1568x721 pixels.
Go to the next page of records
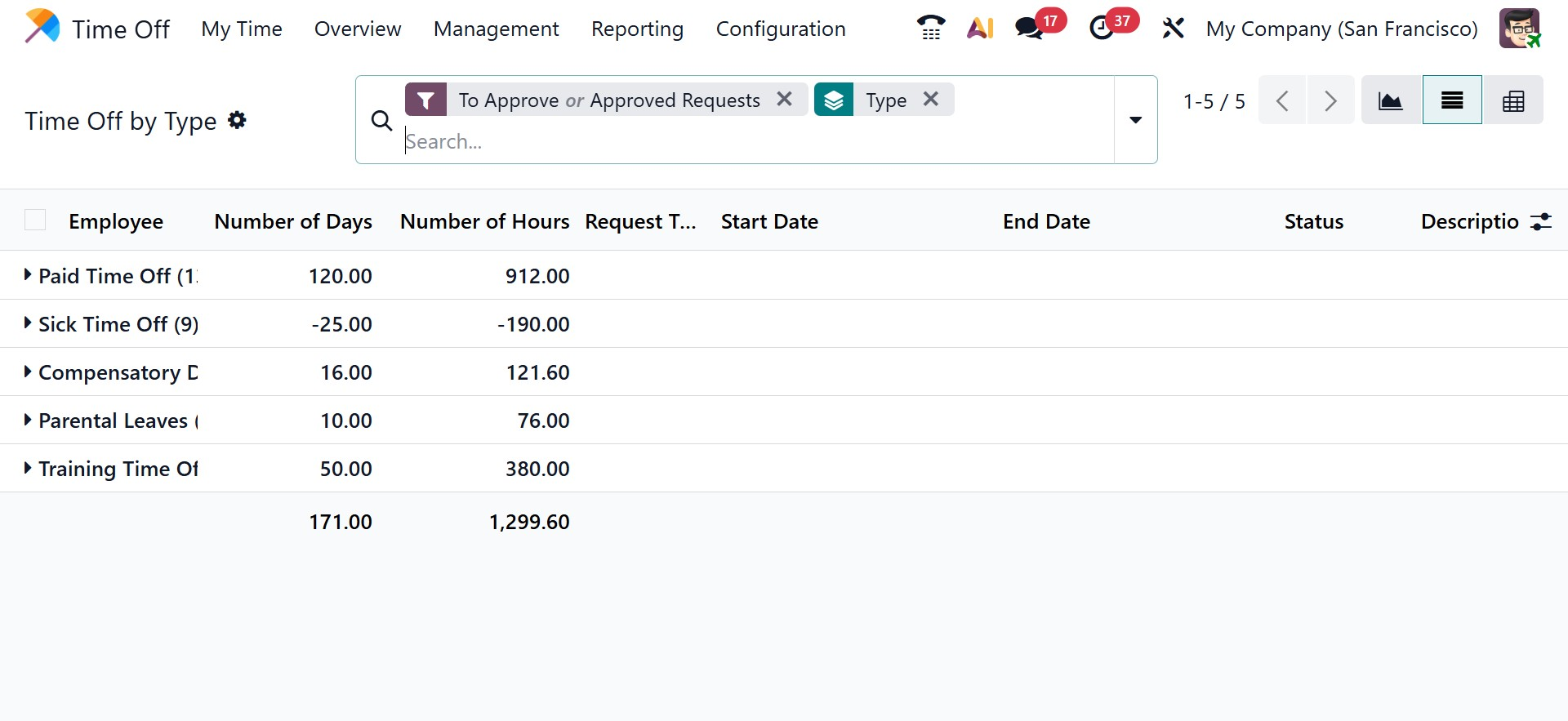[1330, 100]
